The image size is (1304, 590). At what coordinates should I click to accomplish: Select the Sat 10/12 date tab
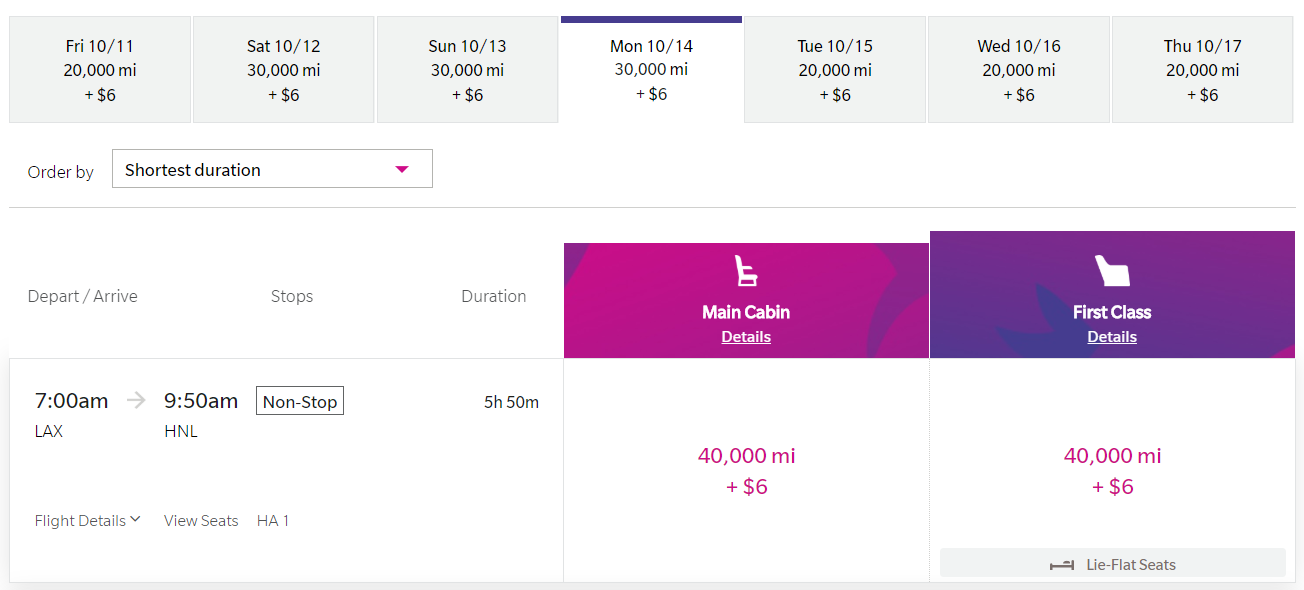click(283, 70)
